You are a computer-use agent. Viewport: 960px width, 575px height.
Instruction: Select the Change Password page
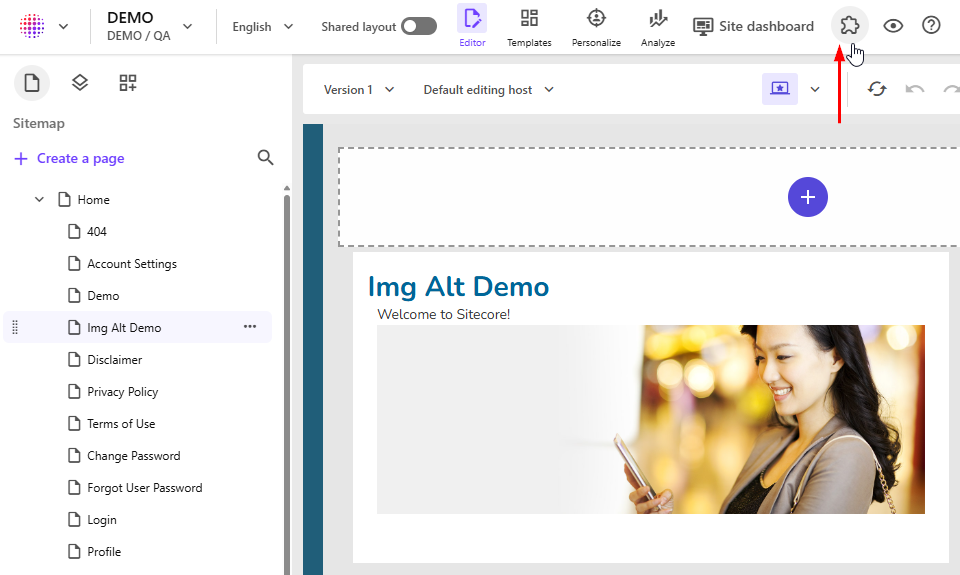[x=133, y=456]
